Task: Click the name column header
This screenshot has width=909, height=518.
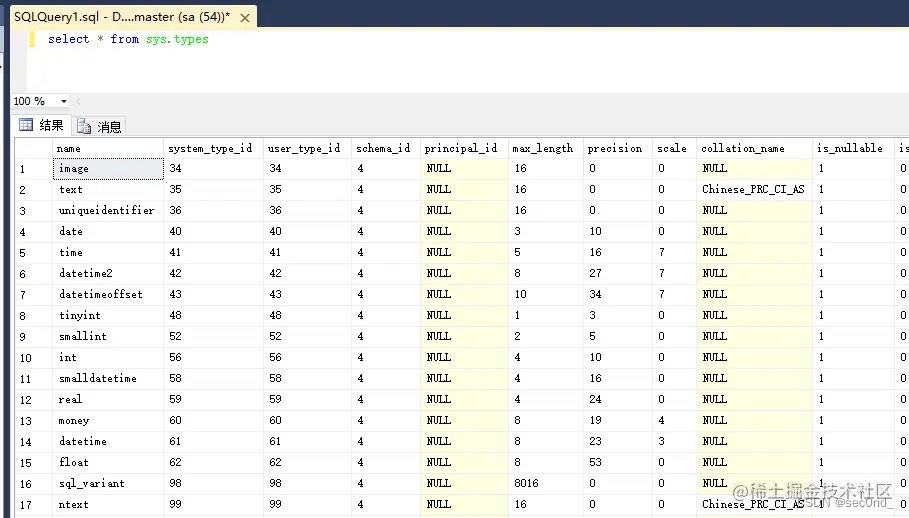Action: (x=108, y=148)
